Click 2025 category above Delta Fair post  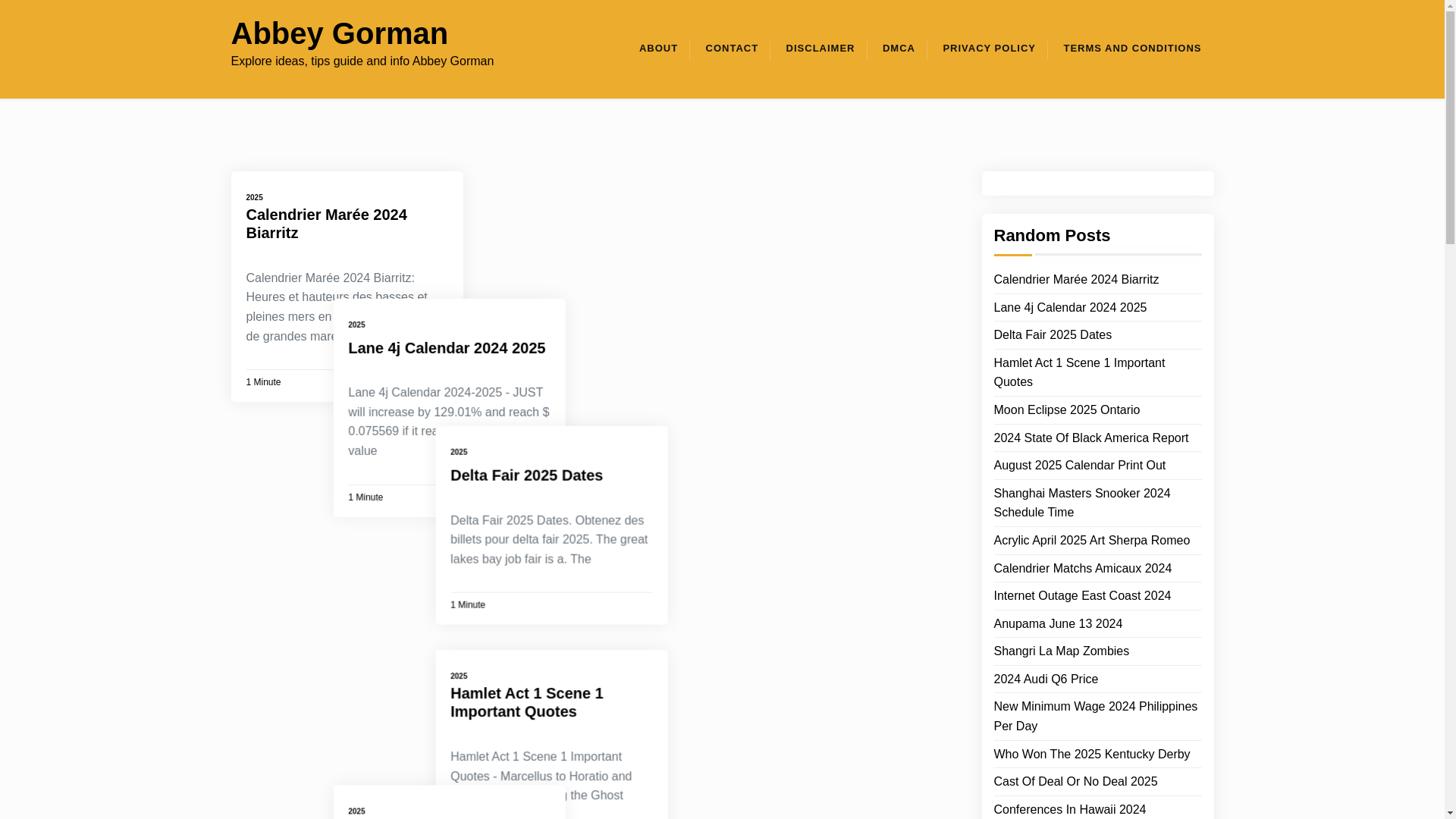(459, 452)
